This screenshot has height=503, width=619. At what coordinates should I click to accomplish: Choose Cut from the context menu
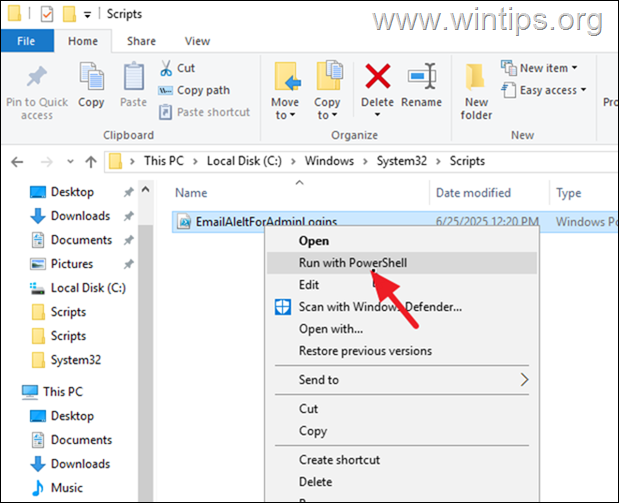(x=401, y=409)
